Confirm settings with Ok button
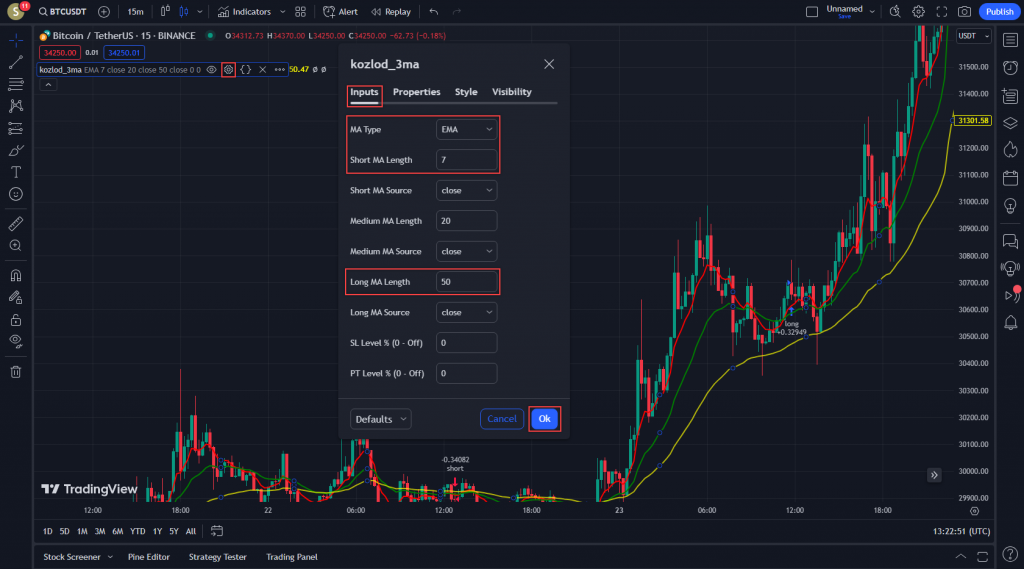This screenshot has width=1024, height=569. pyautogui.click(x=544, y=419)
